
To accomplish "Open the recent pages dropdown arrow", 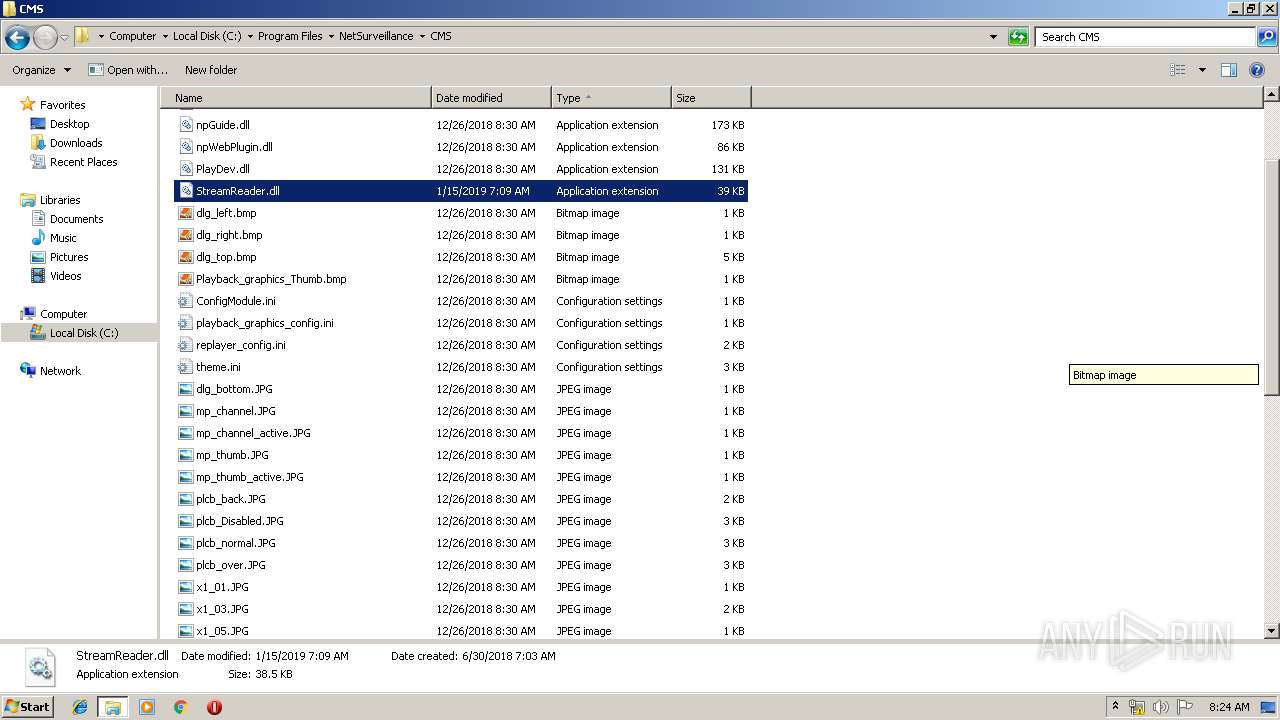I will 65,38.
